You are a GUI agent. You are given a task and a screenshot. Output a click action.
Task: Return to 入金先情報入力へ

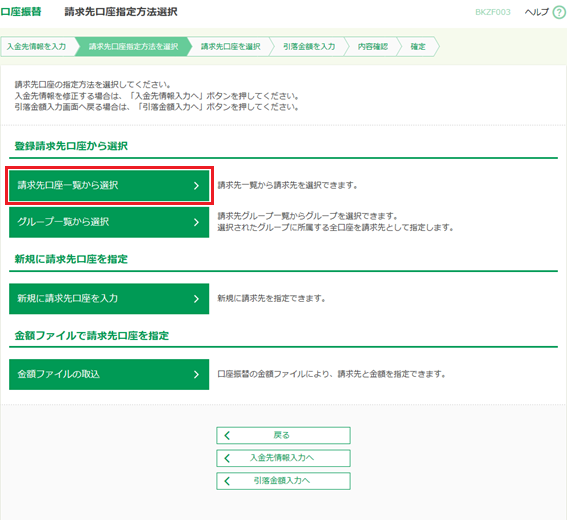(283, 458)
